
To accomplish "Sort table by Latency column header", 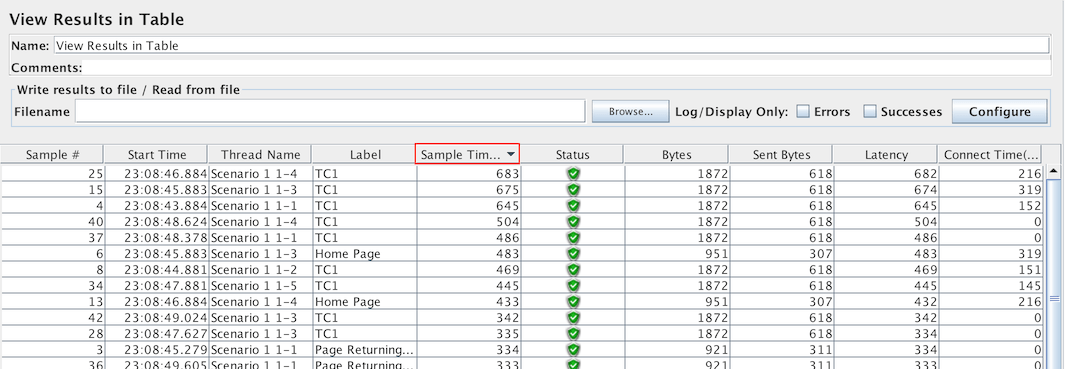I will [x=886, y=154].
